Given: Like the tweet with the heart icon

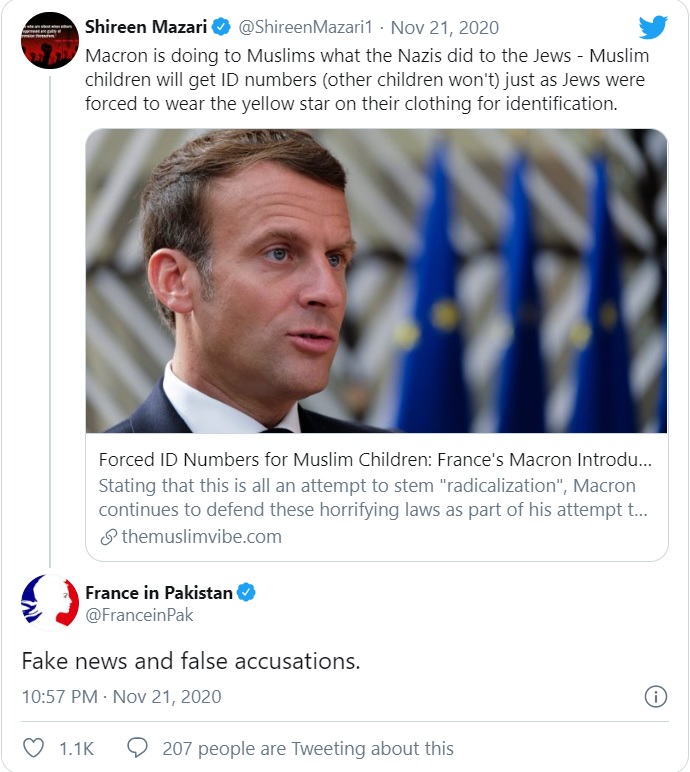Looking at the screenshot, I should click(34, 748).
